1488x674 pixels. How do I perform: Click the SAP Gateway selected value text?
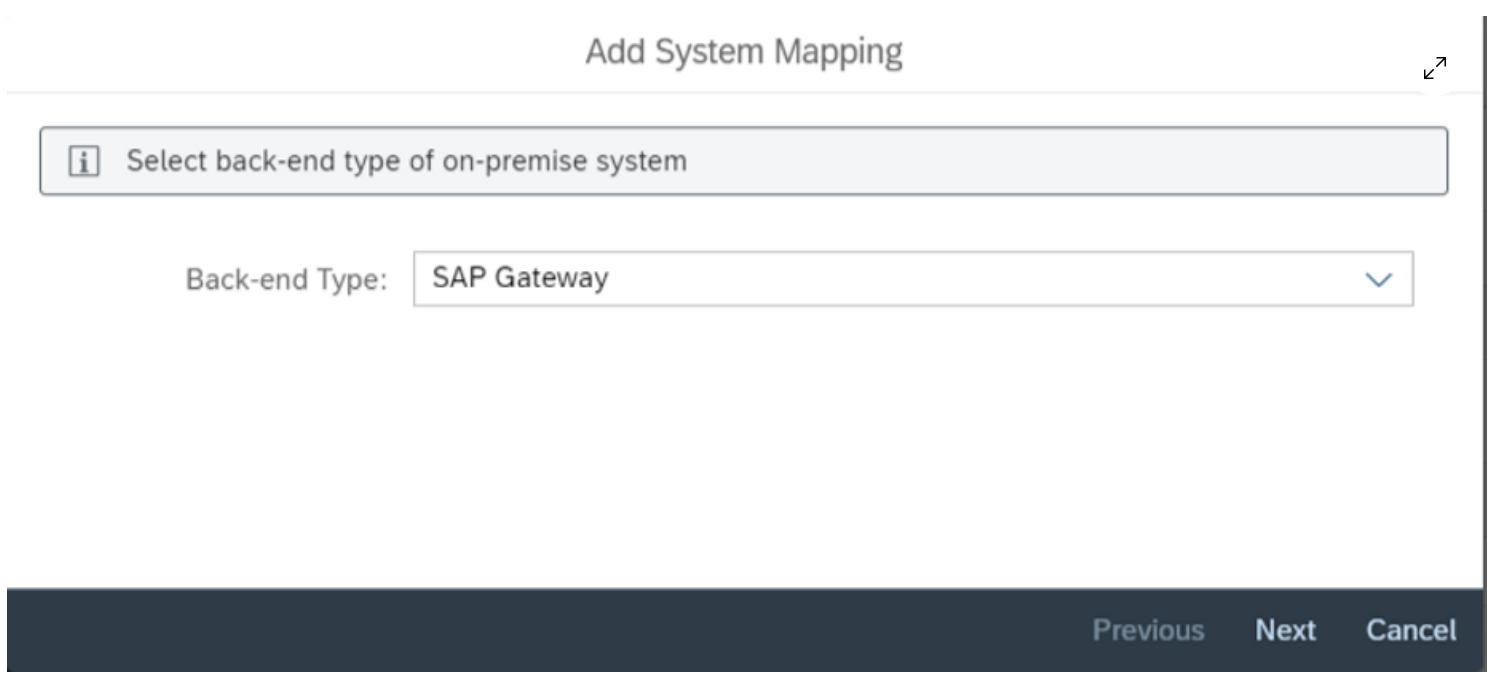click(x=520, y=278)
